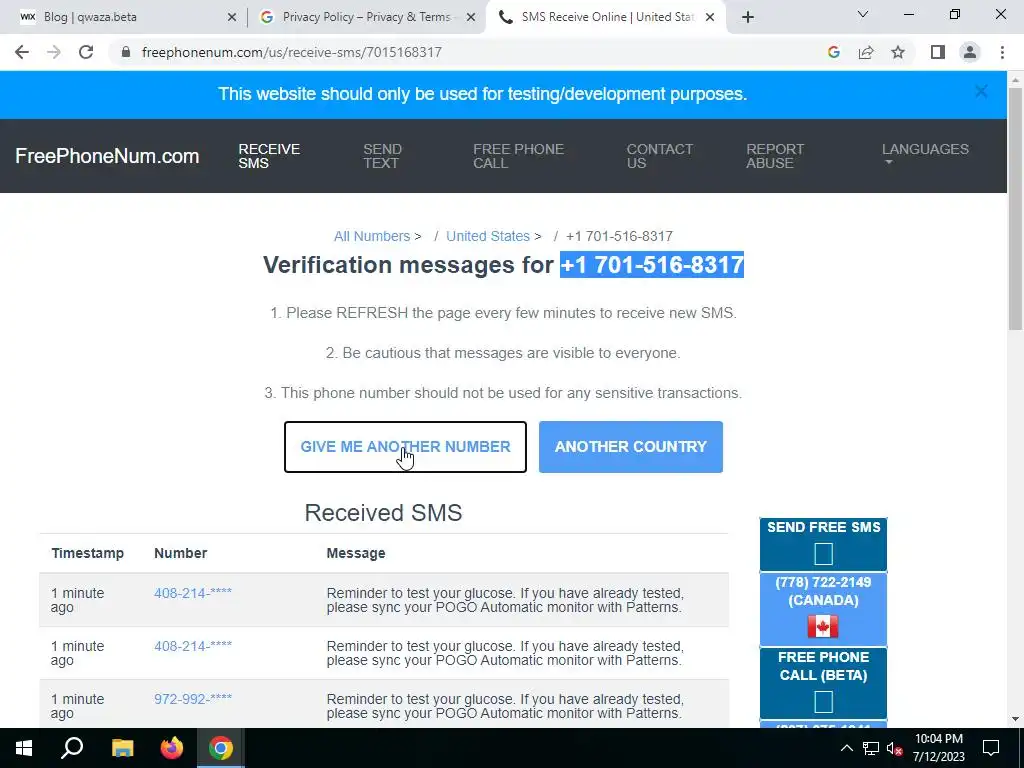The width and height of the screenshot is (1024, 768).
Task: Open the RECEIVE SMS menu item
Action: 269,156
